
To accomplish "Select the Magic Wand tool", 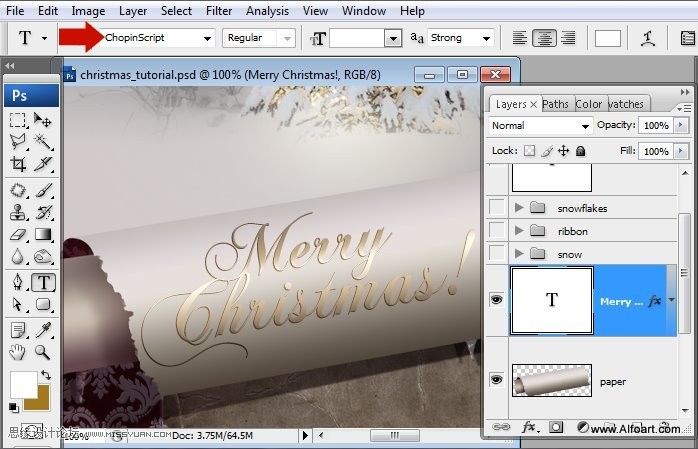I will point(43,142).
